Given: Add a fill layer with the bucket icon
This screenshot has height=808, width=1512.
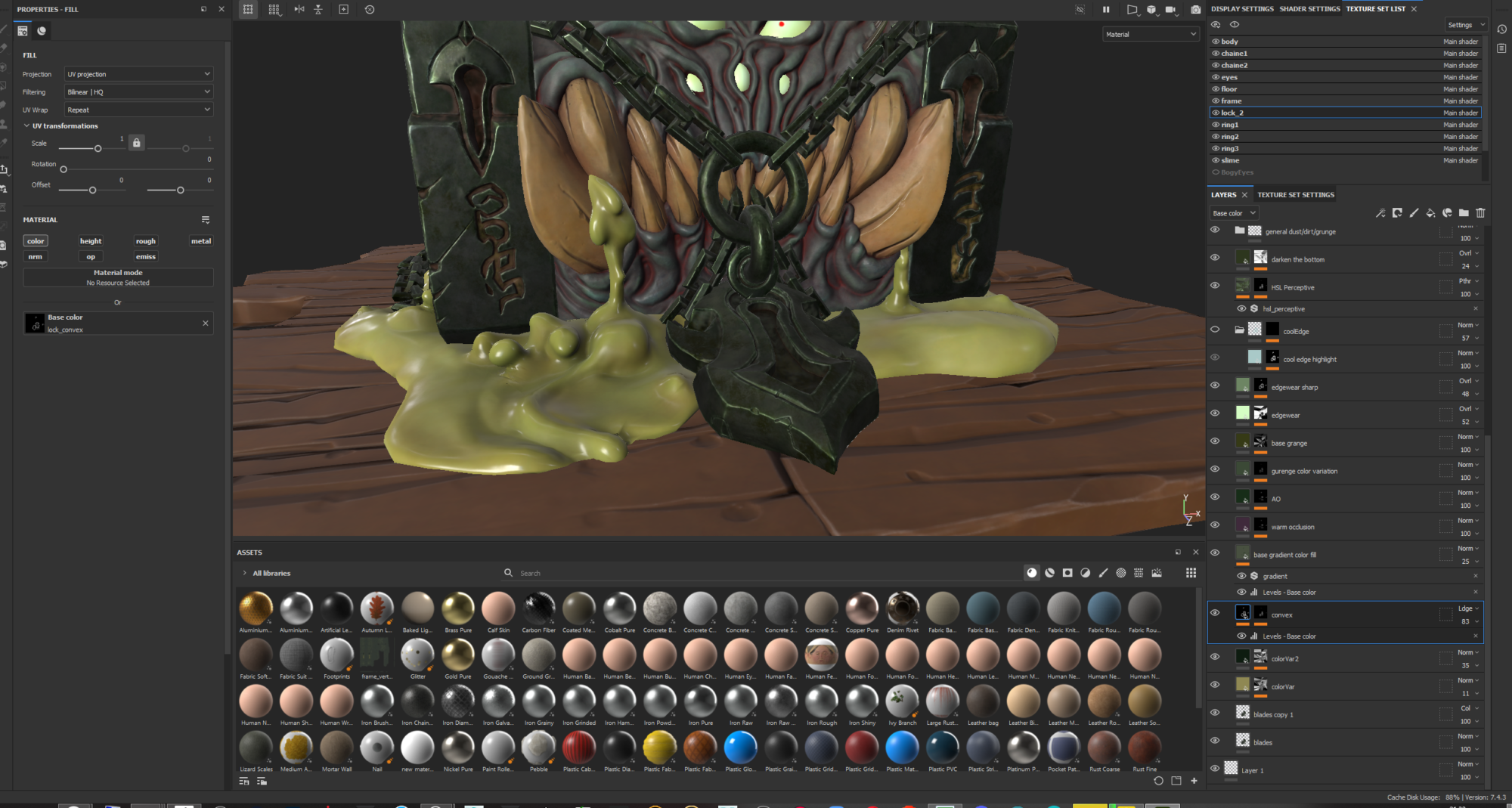Looking at the screenshot, I should coord(1430,213).
